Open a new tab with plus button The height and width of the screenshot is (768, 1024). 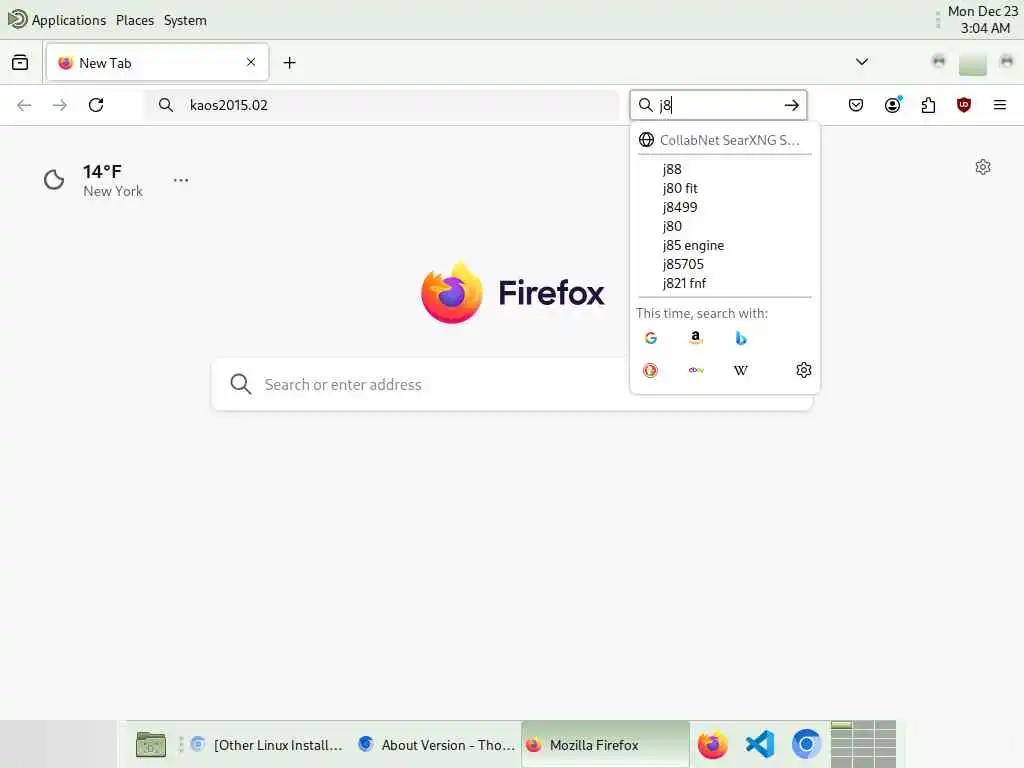(289, 63)
